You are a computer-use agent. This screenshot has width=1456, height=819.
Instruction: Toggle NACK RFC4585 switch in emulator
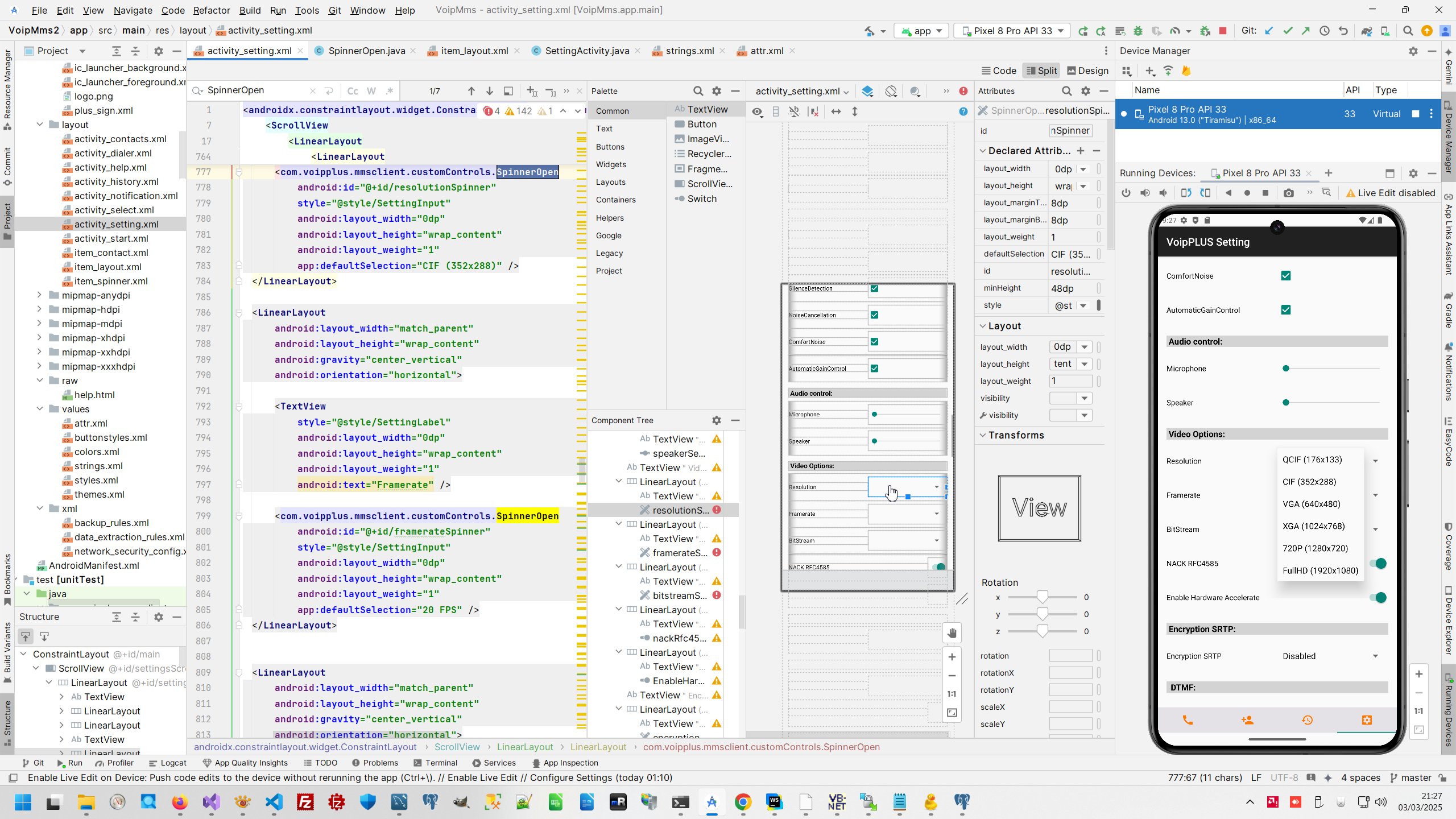pos(1378,564)
